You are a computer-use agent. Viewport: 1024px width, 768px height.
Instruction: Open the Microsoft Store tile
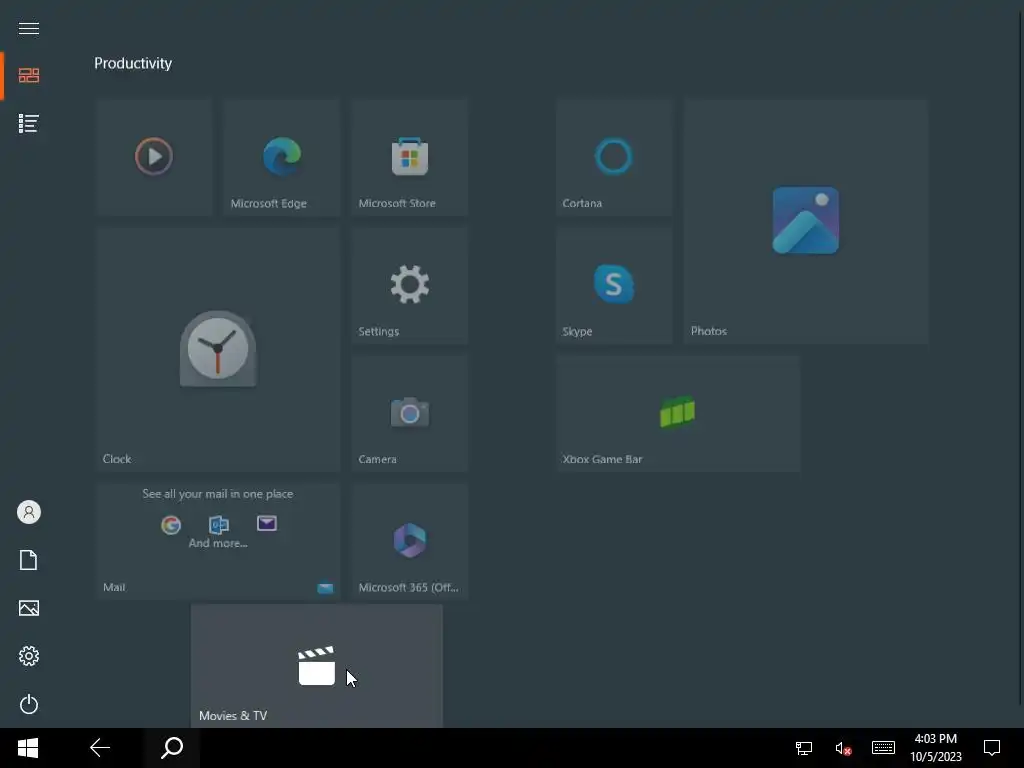(409, 157)
